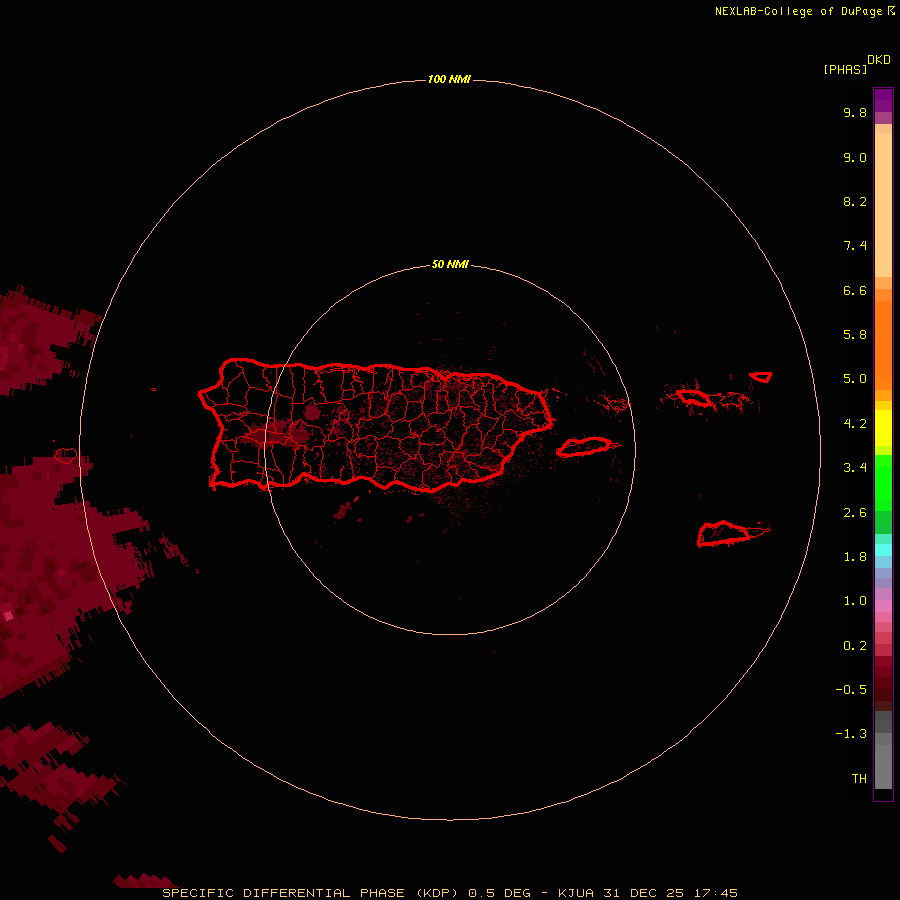The width and height of the screenshot is (900, 900).
Task: Click the [PHAS] units label
Action: coord(845,69)
